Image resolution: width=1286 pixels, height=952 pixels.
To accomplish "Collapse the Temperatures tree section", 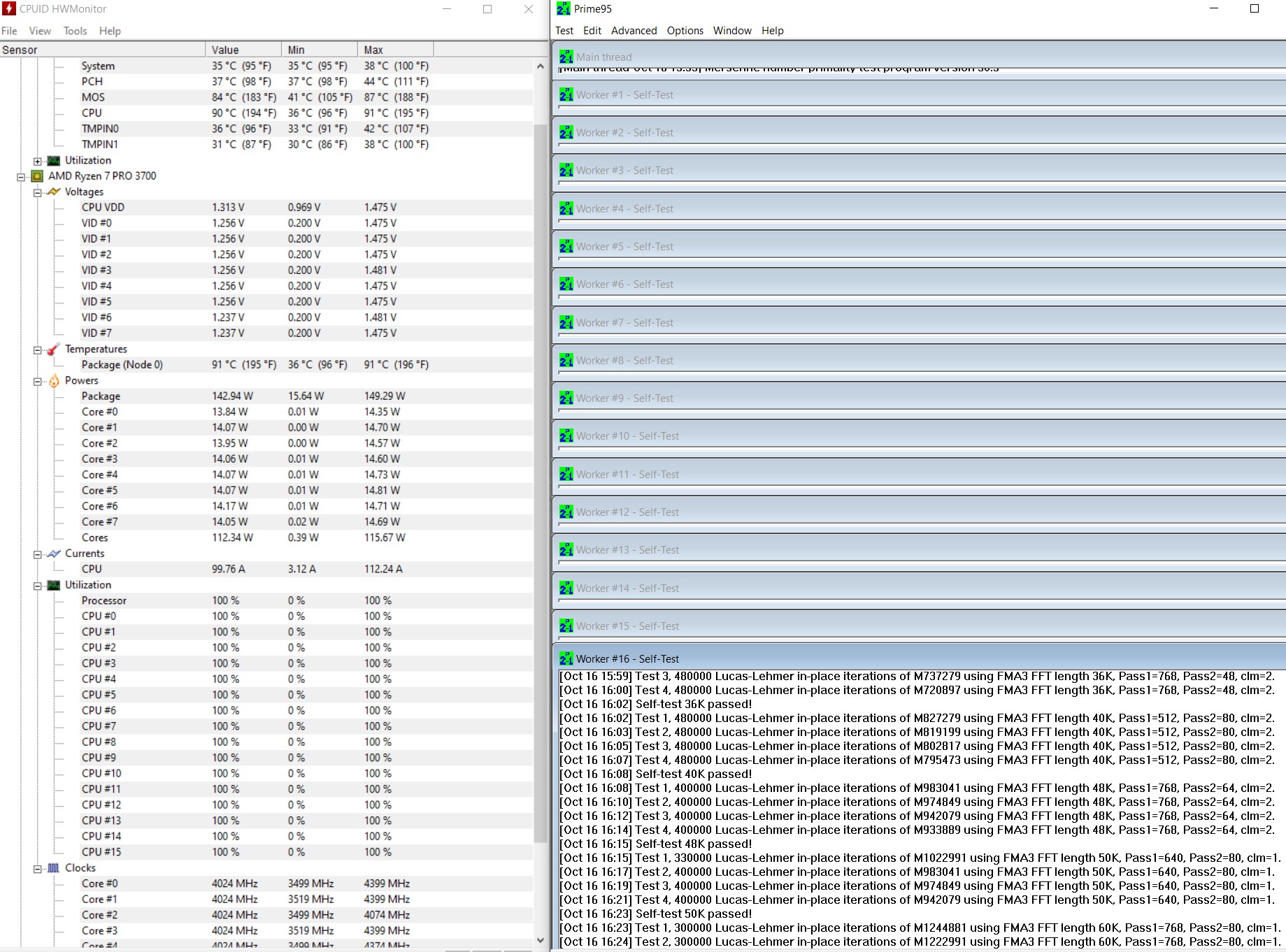I will pos(38,349).
